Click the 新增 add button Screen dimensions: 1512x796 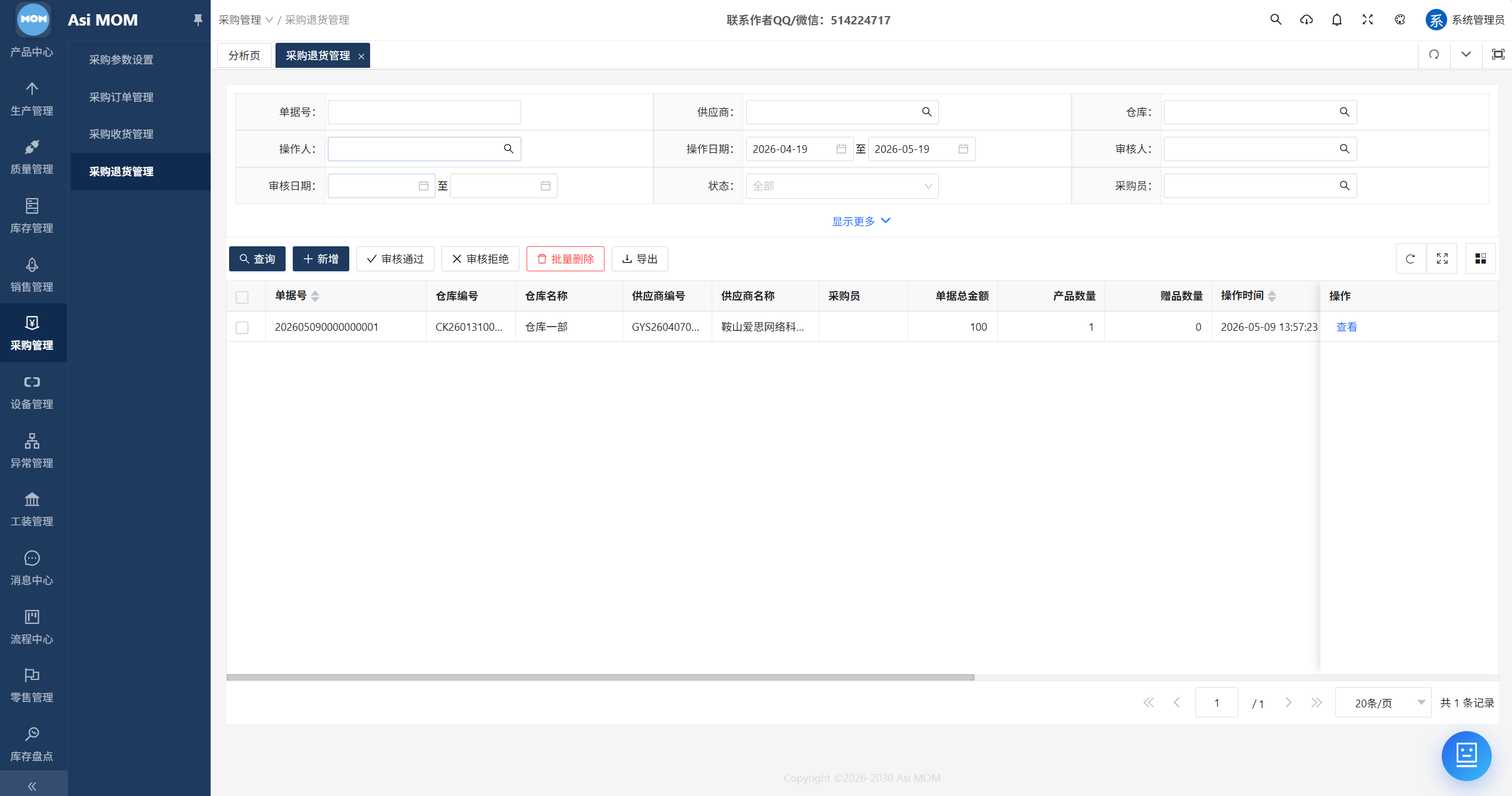[321, 259]
